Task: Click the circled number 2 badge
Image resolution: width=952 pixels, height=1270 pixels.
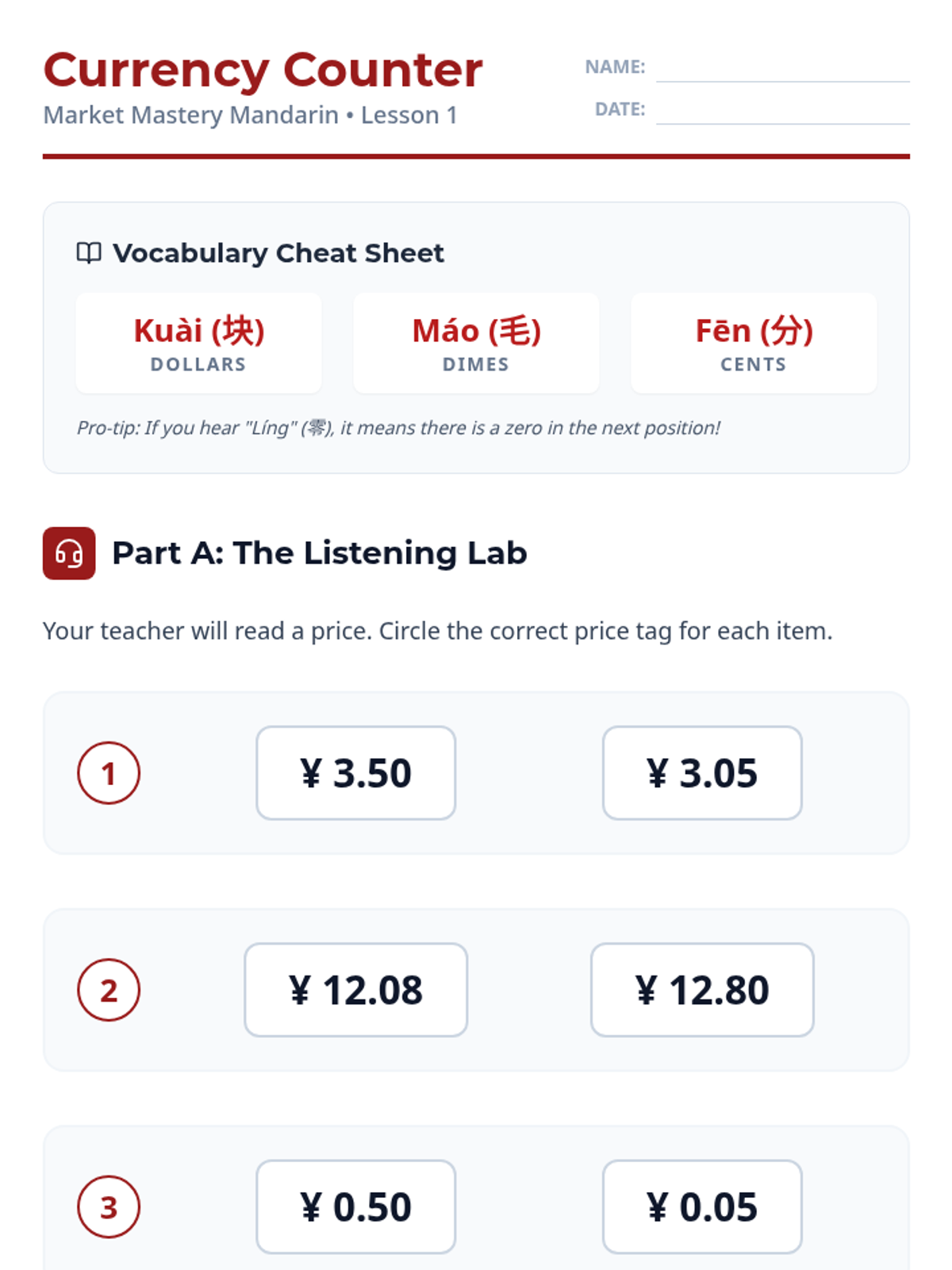Action: (109, 990)
